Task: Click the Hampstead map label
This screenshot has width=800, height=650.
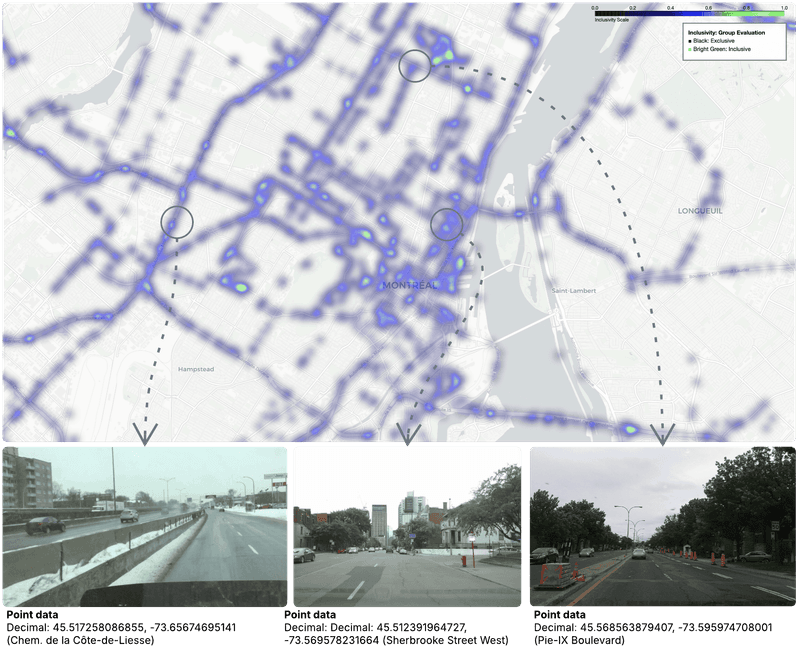Action: [x=195, y=369]
